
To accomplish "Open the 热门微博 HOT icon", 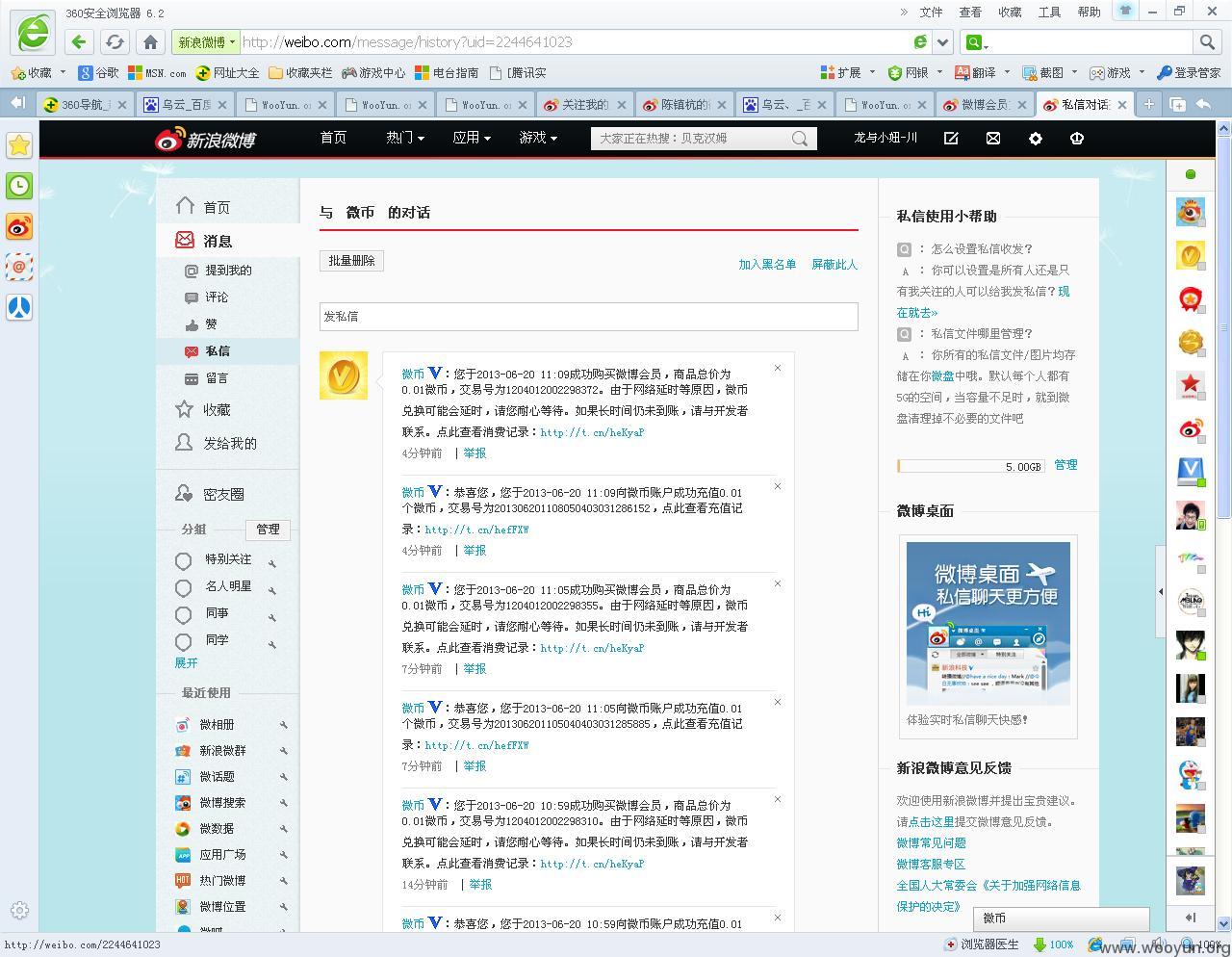I will point(183,881).
